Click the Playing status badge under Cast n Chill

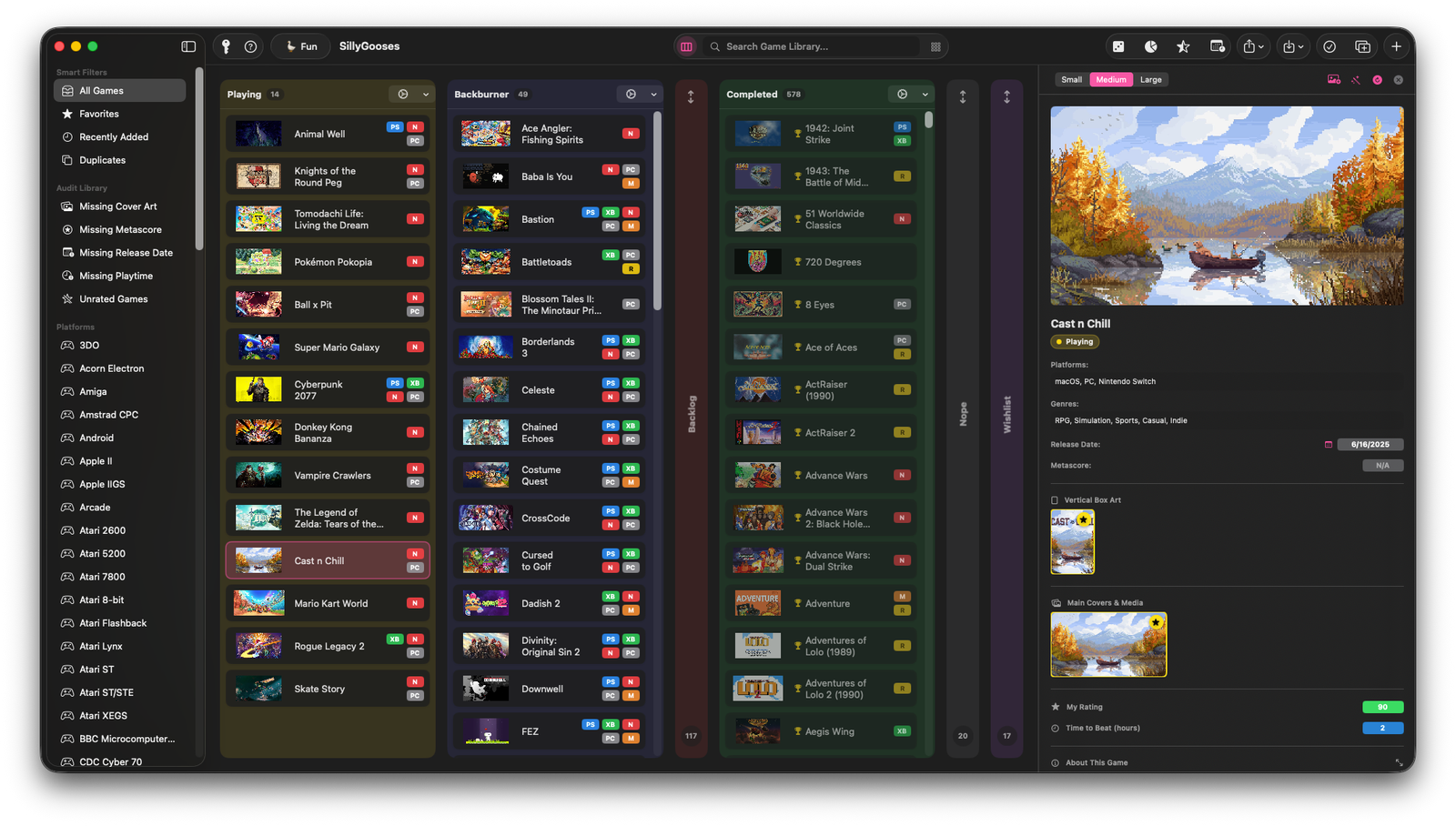(x=1075, y=342)
